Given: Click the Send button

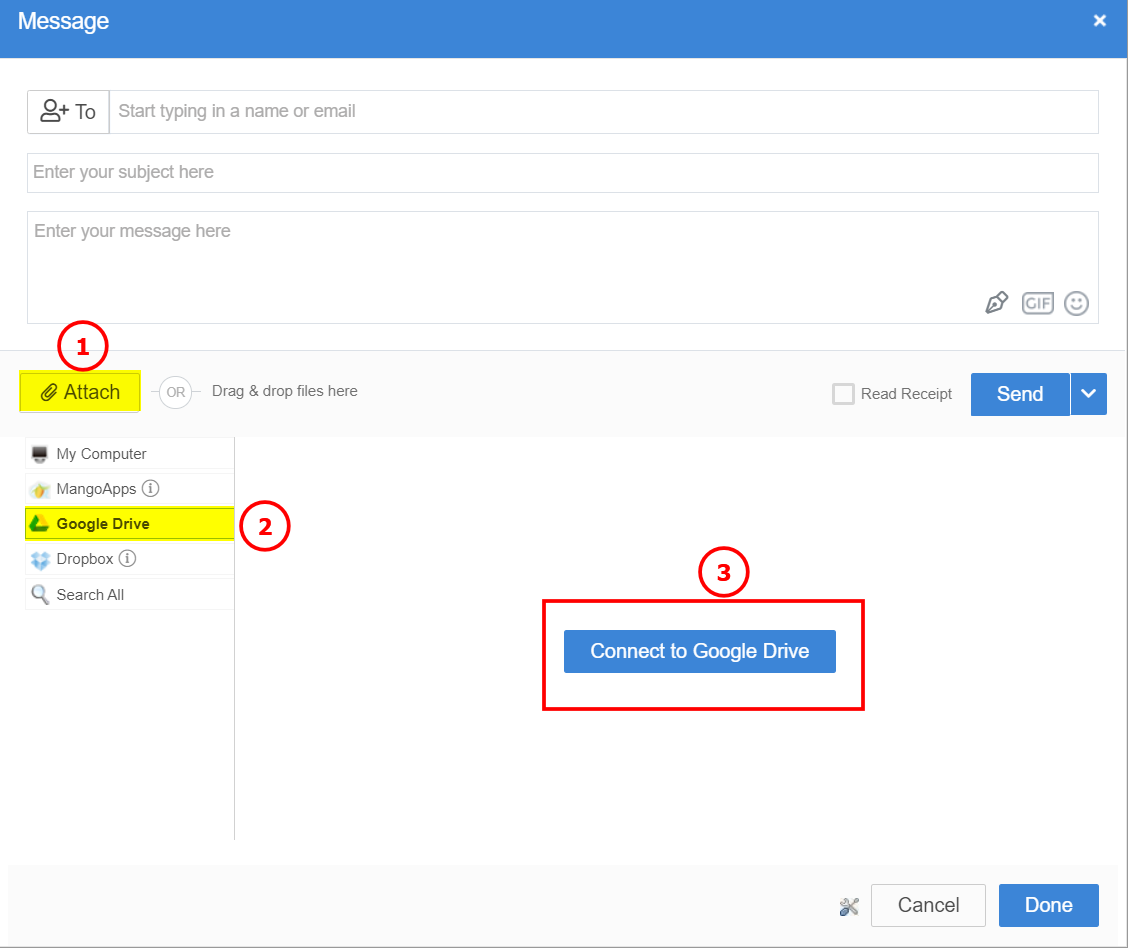Looking at the screenshot, I should click(x=1019, y=394).
